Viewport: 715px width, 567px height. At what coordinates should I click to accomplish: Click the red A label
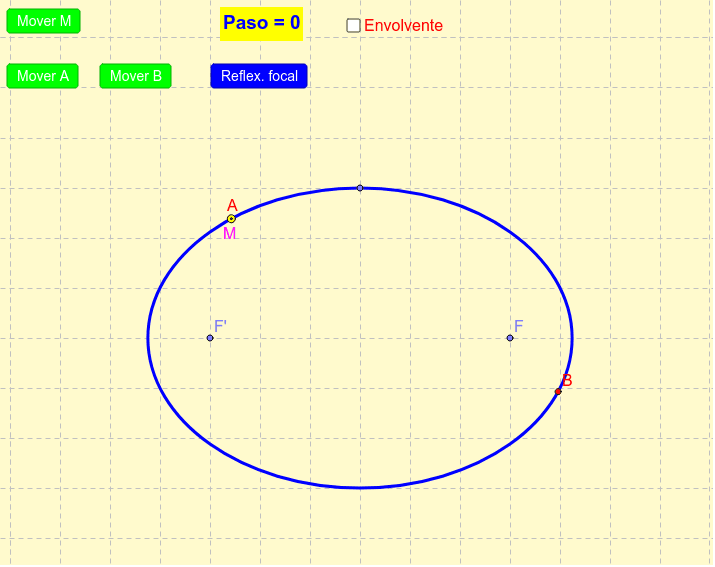232,205
